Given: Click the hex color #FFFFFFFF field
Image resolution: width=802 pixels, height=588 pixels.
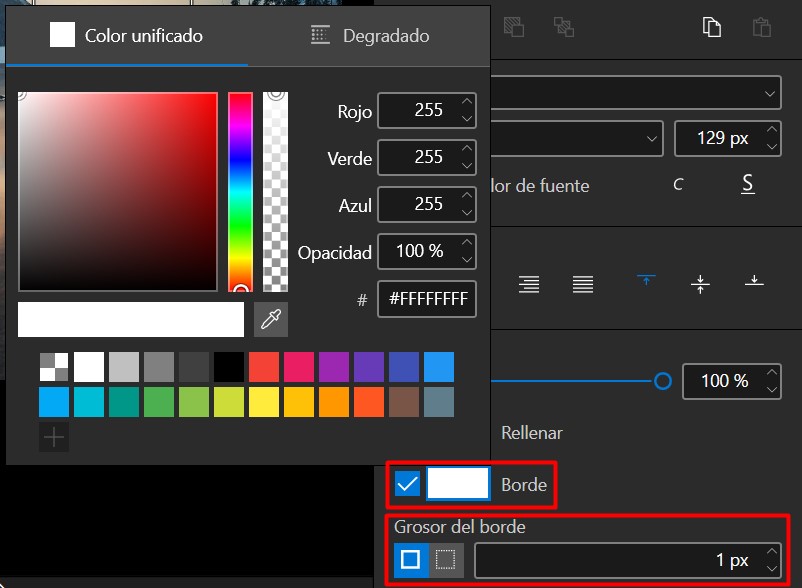Looking at the screenshot, I should click(x=427, y=299).
